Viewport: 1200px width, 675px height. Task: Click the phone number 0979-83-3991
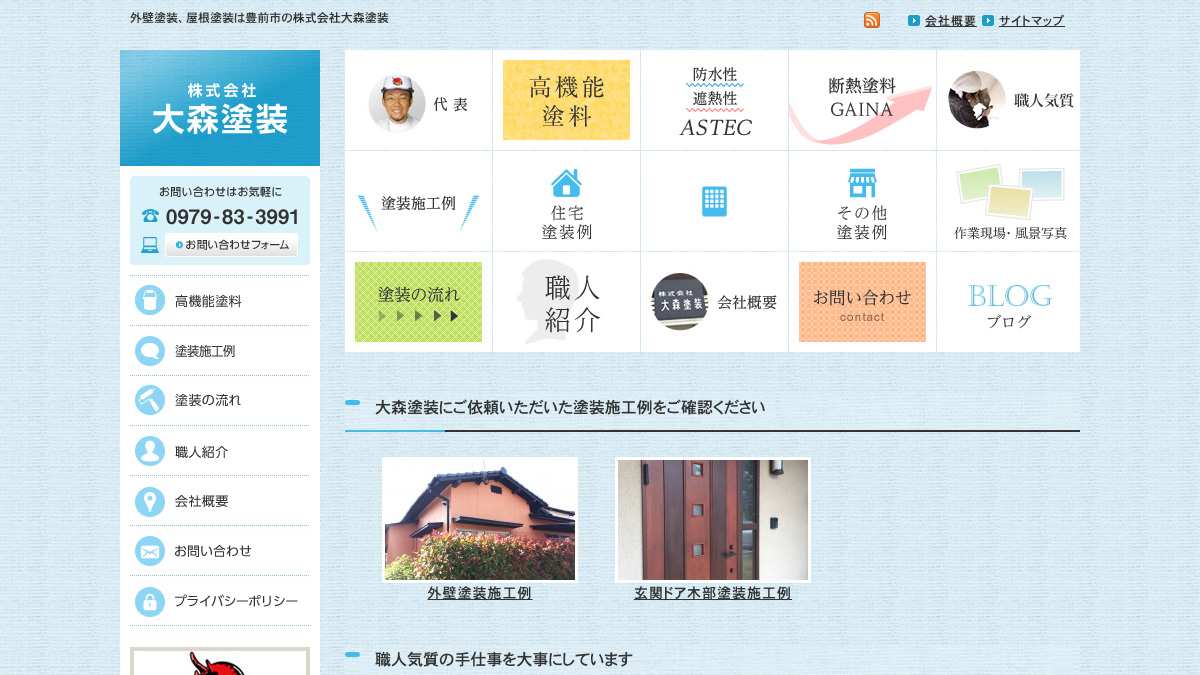pyautogui.click(x=232, y=217)
